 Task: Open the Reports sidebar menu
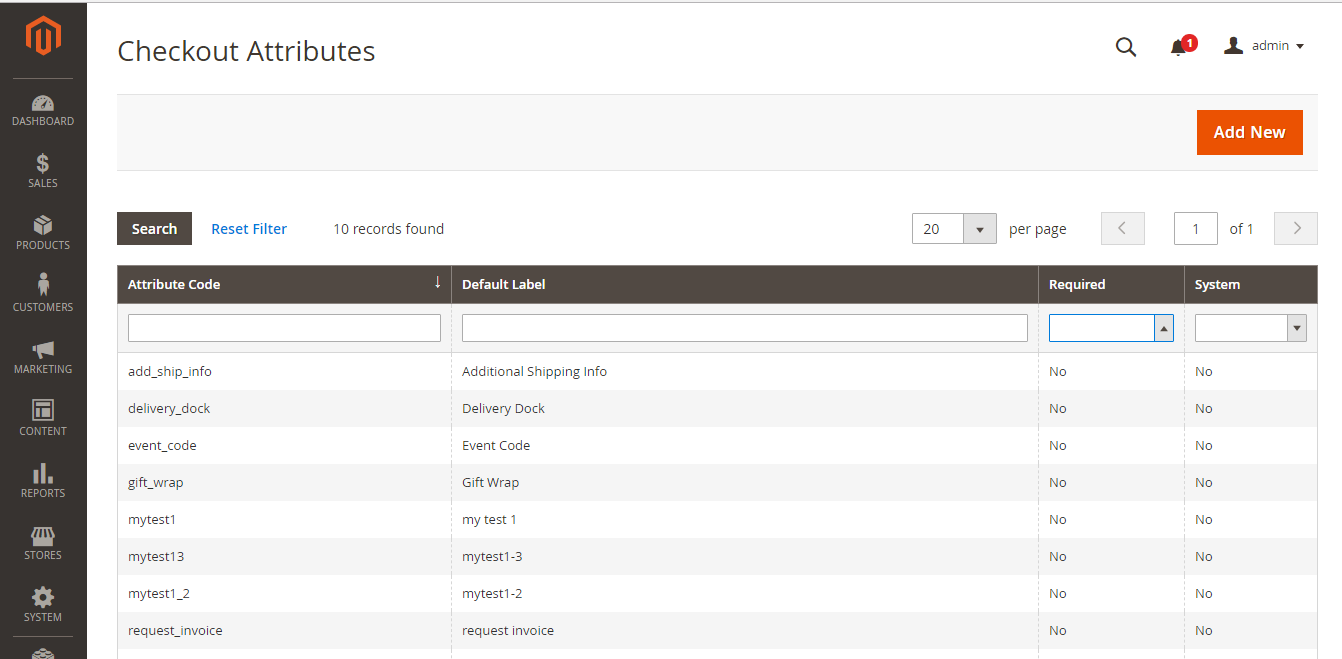(43, 482)
